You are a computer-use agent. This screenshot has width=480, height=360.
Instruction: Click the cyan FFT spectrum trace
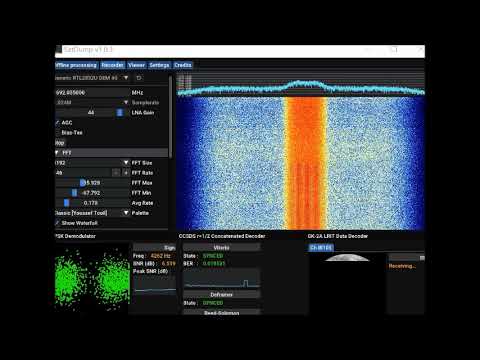click(300, 87)
